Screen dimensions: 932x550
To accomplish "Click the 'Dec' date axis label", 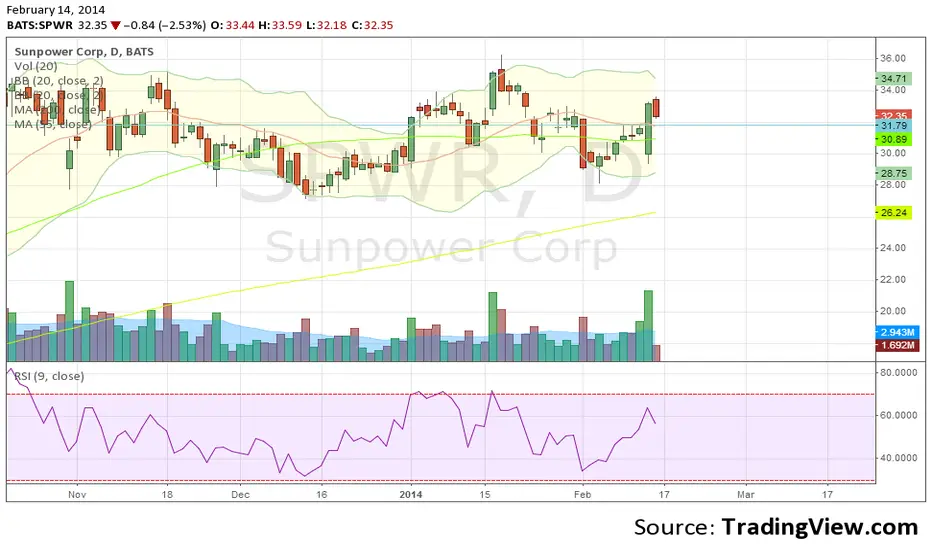I will [x=240, y=494].
